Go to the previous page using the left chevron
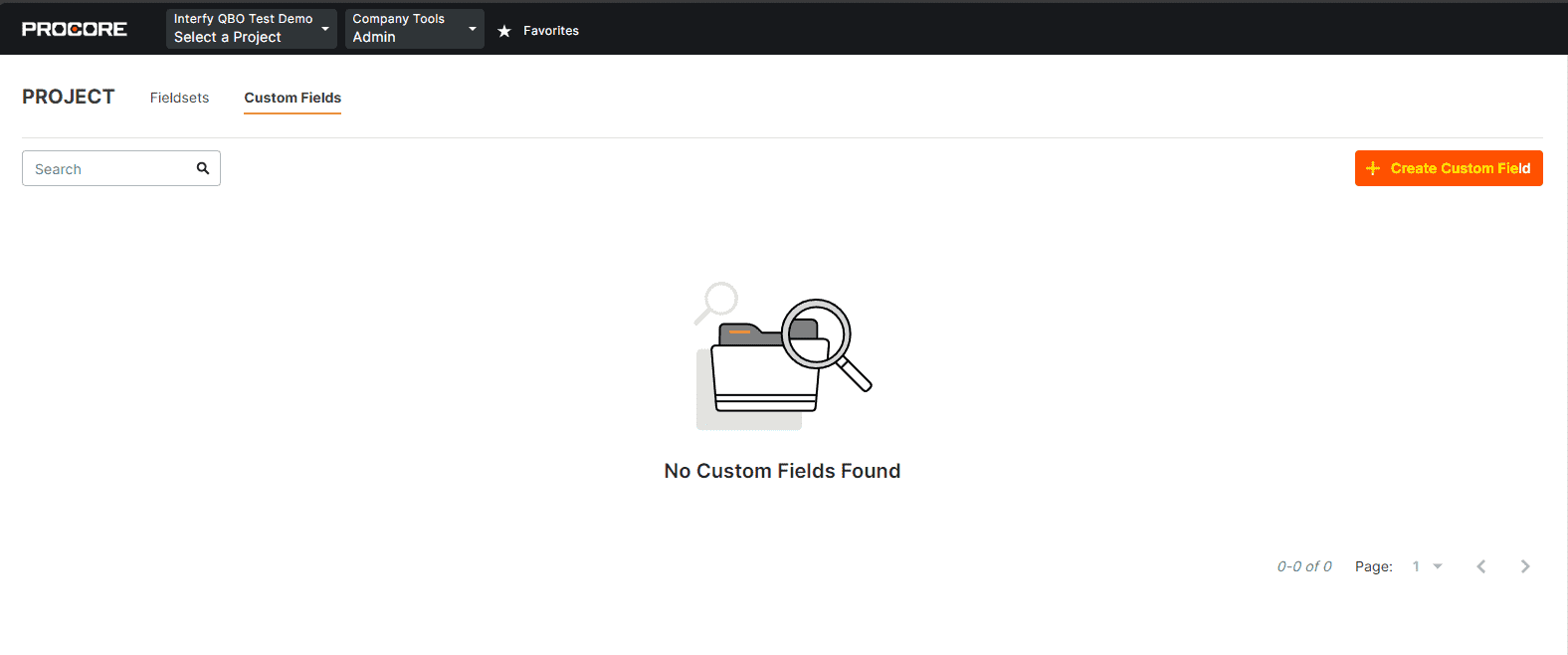Viewport: 1568px width, 655px height. 1481,566
